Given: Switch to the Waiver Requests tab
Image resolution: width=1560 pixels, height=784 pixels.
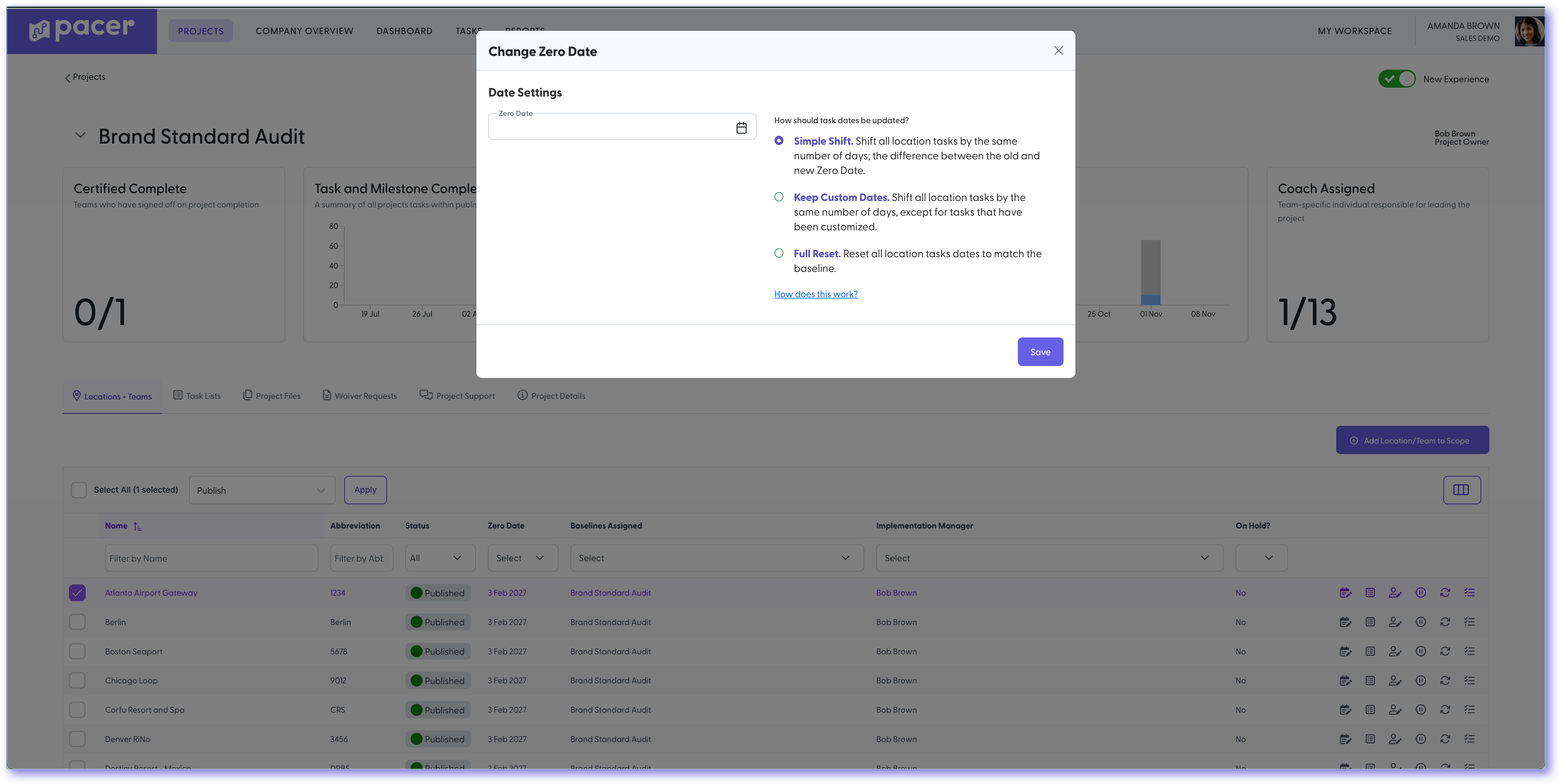Looking at the screenshot, I should [360, 396].
